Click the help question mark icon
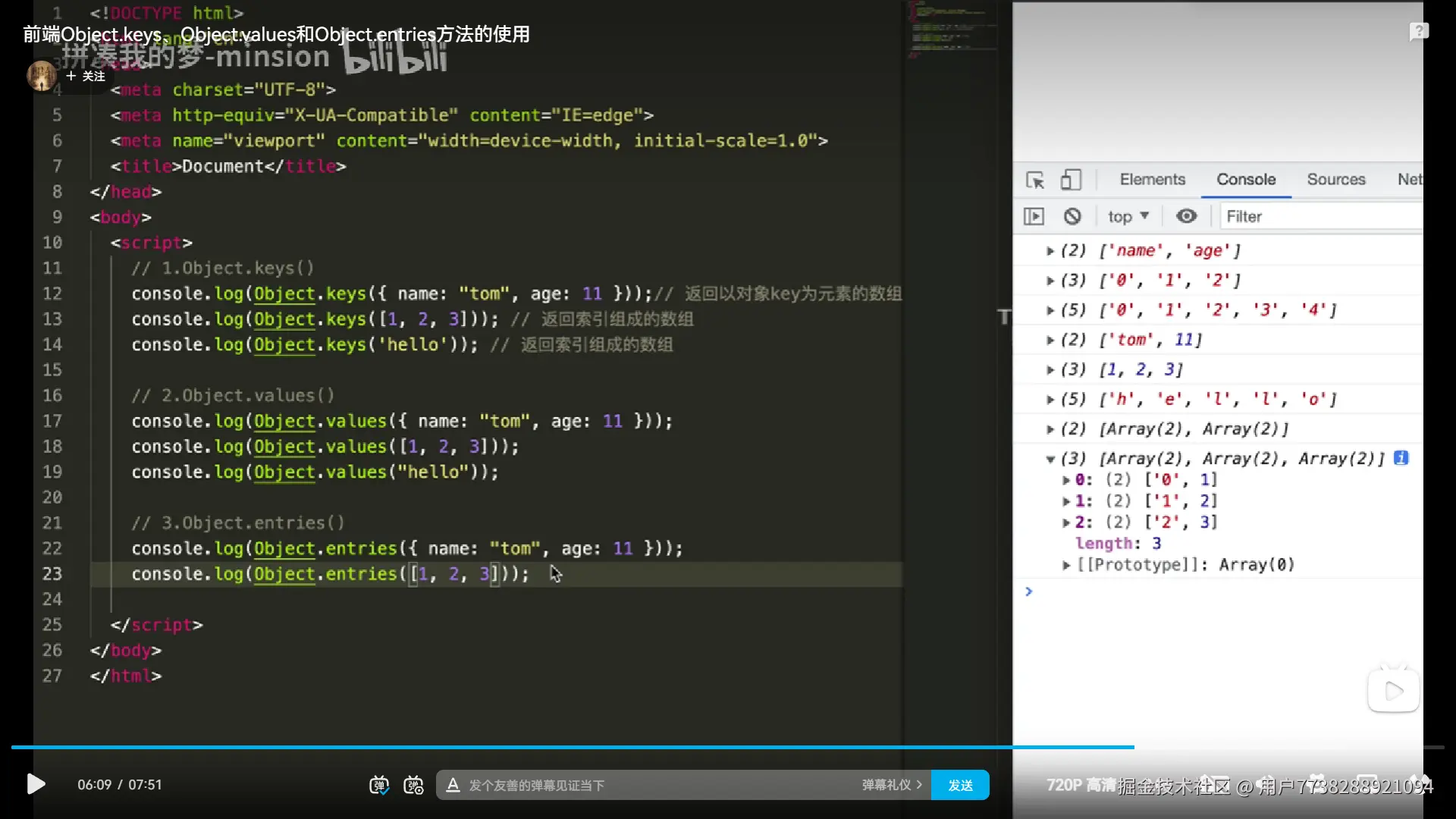 (1418, 32)
